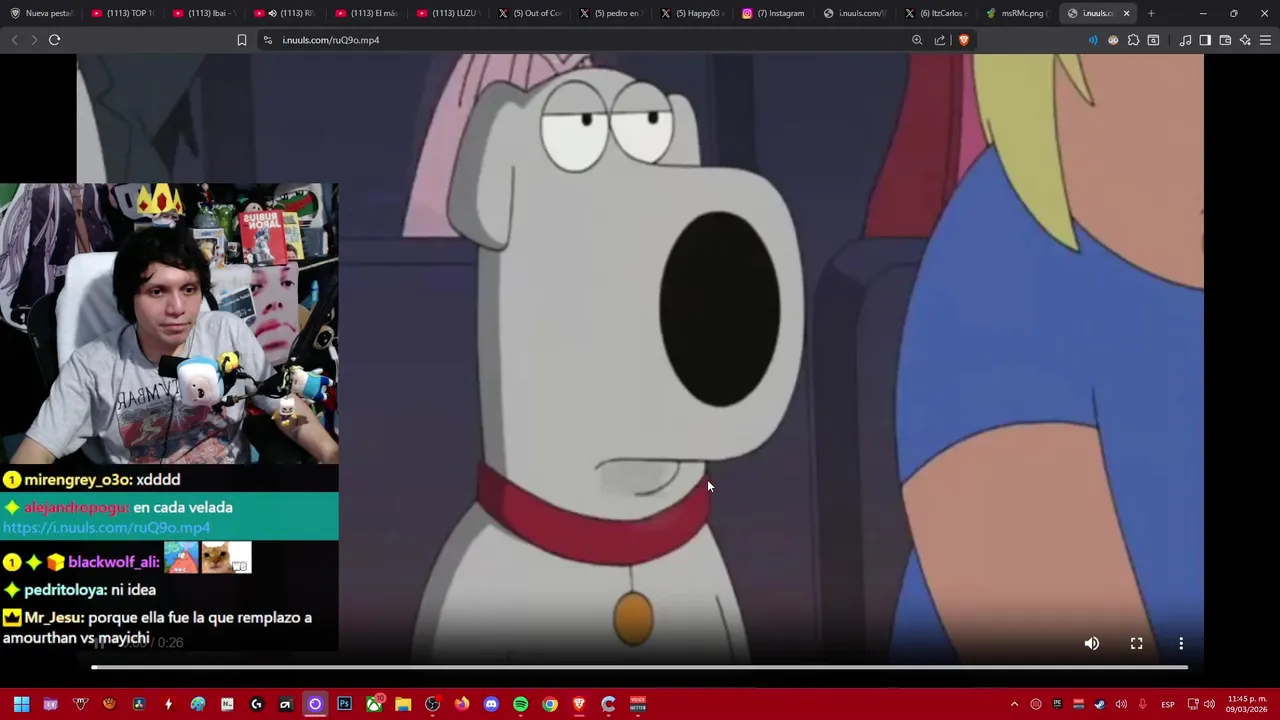Click the blue tab-audio playing indicator
Viewport: 1280px width, 720px height.
(x=1093, y=40)
